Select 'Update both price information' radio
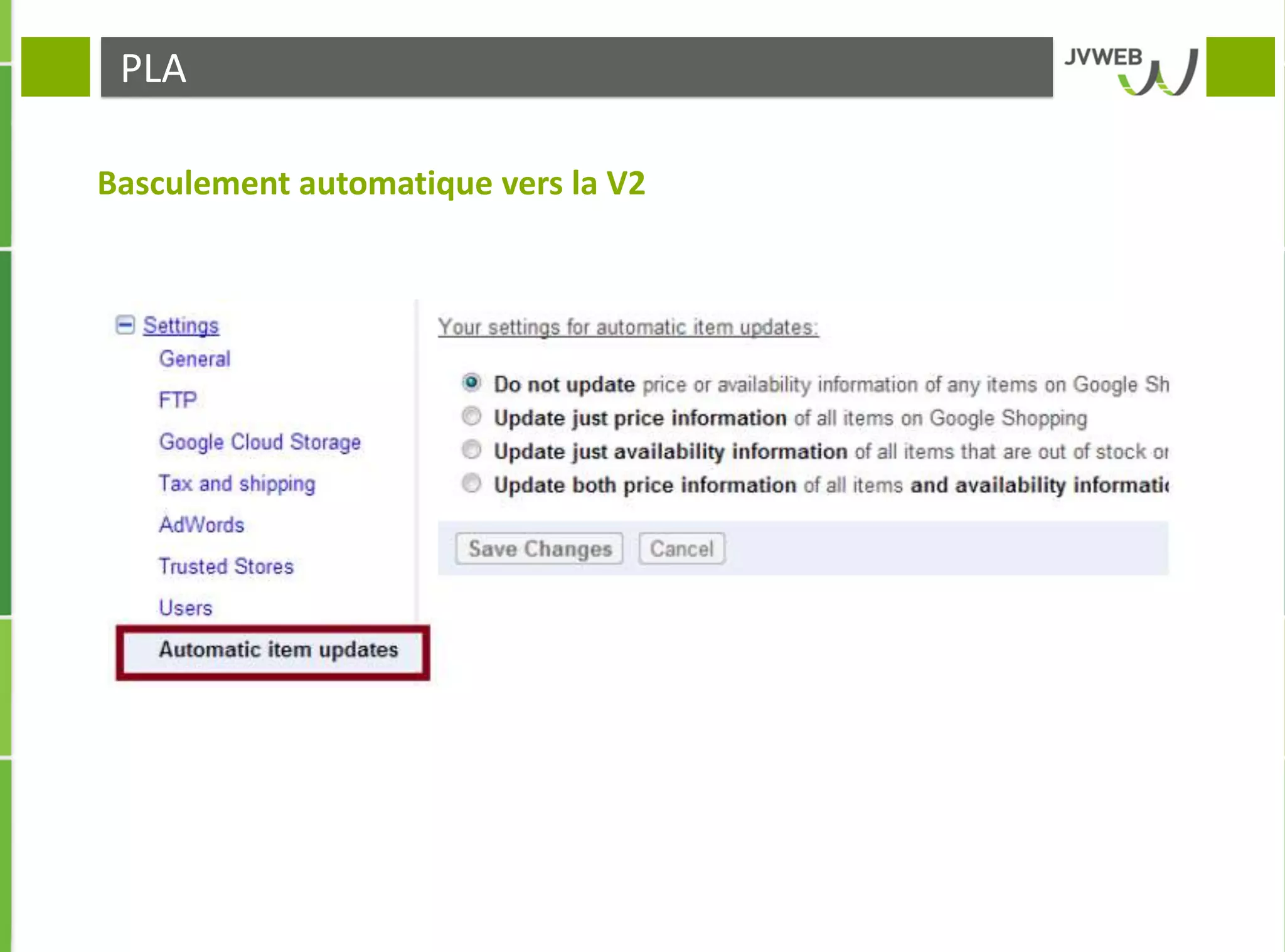 point(471,483)
